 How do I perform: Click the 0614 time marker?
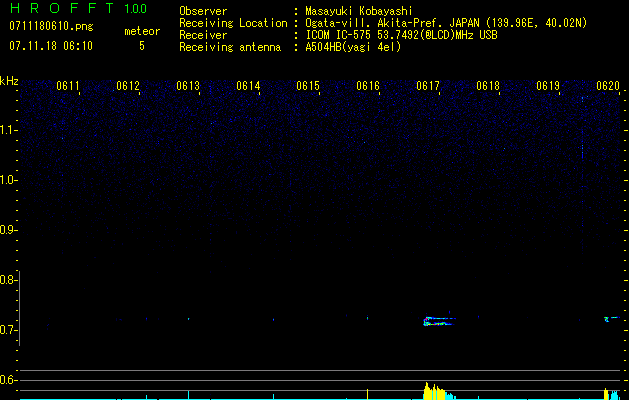[248, 86]
